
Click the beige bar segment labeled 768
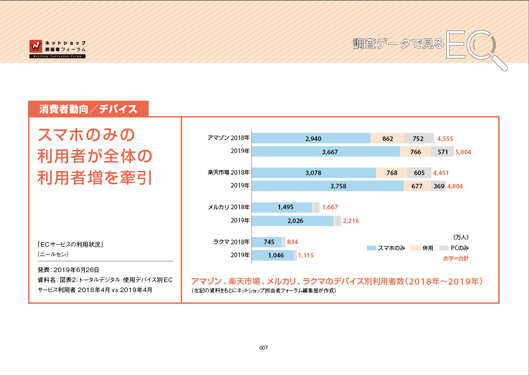tap(392, 173)
